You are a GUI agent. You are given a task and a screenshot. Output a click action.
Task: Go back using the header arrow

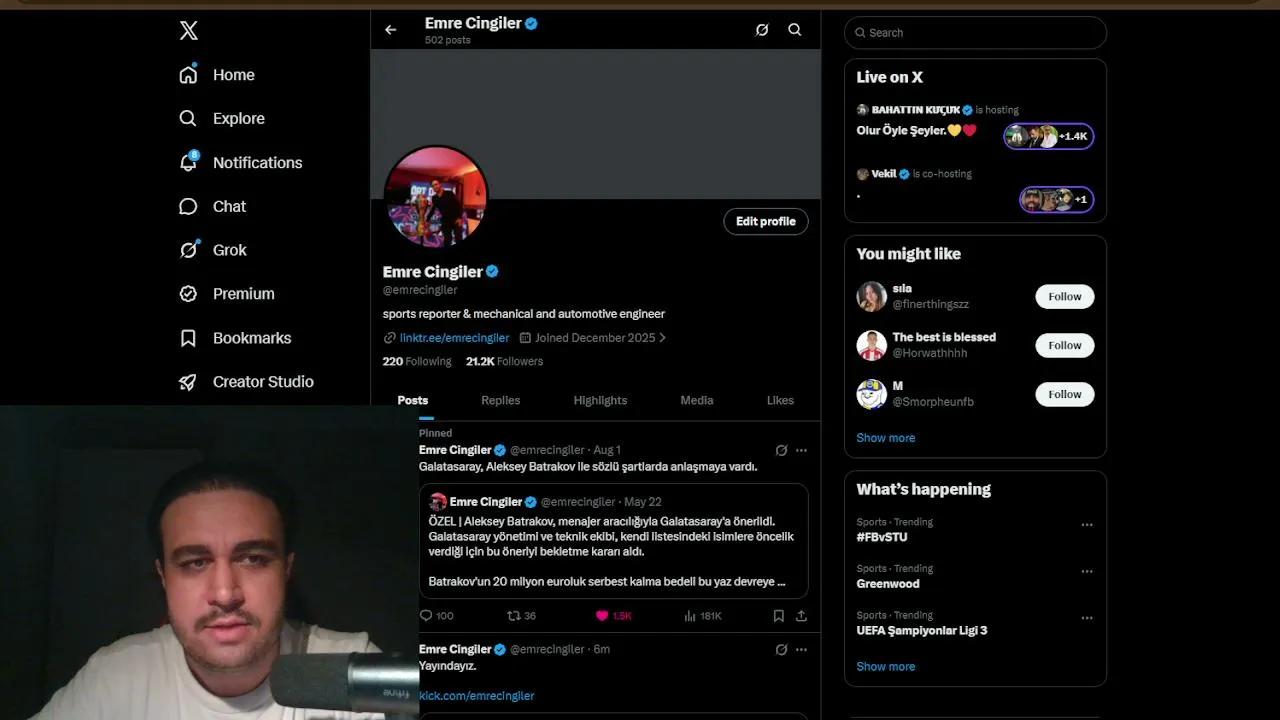click(x=391, y=30)
